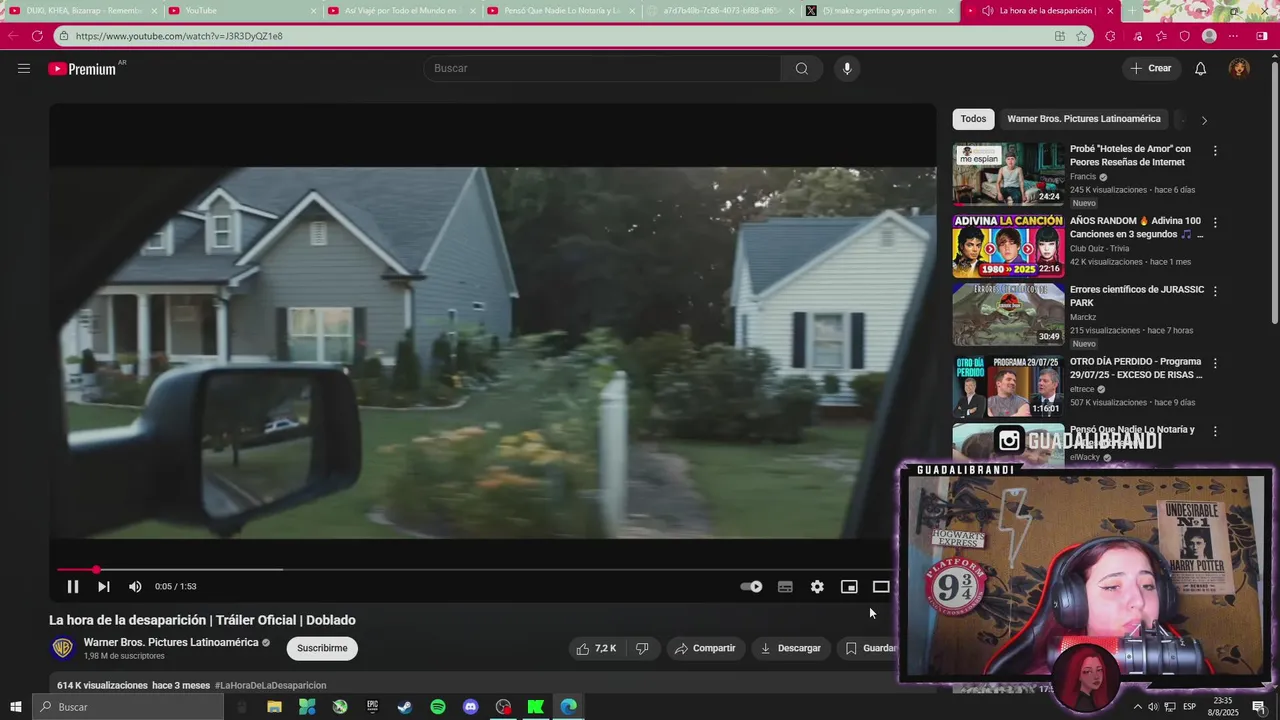Switch to Así Viajé por Todo el Mundo tab
1280x720 pixels.
pyautogui.click(x=403, y=11)
